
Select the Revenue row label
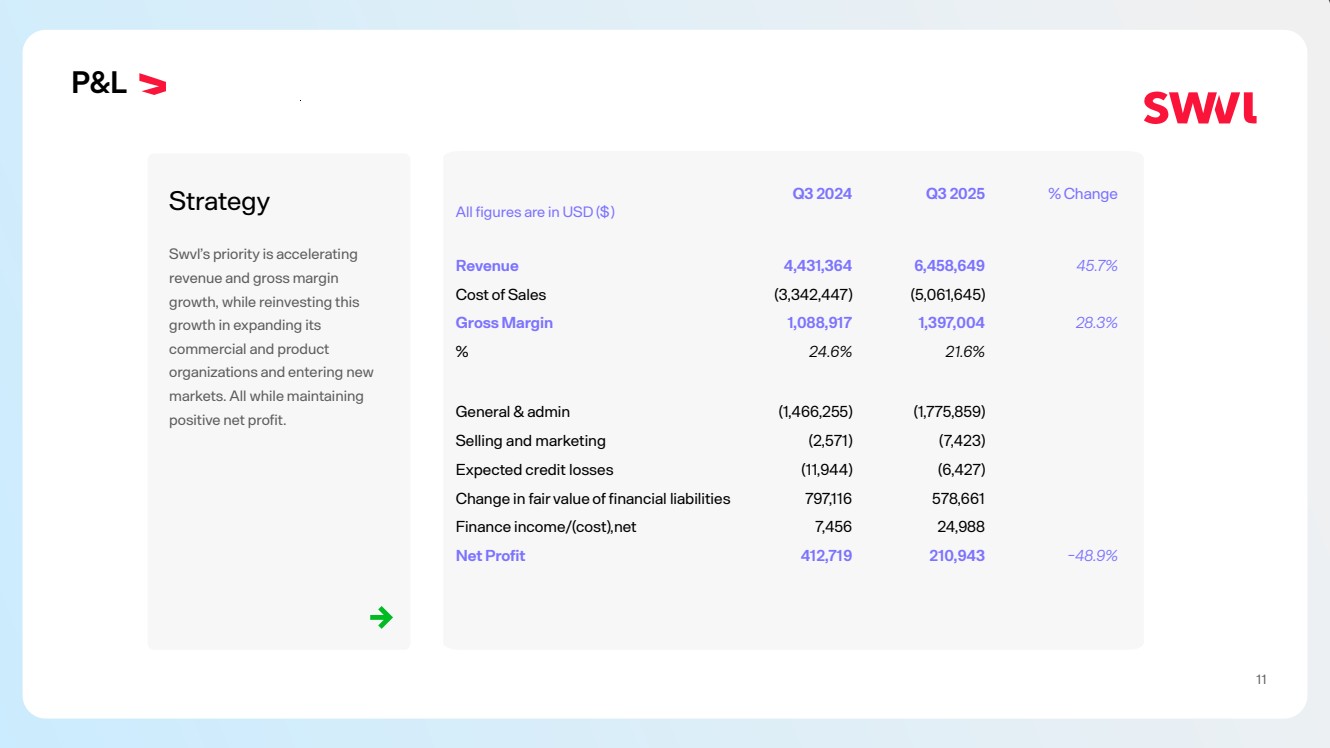point(487,266)
